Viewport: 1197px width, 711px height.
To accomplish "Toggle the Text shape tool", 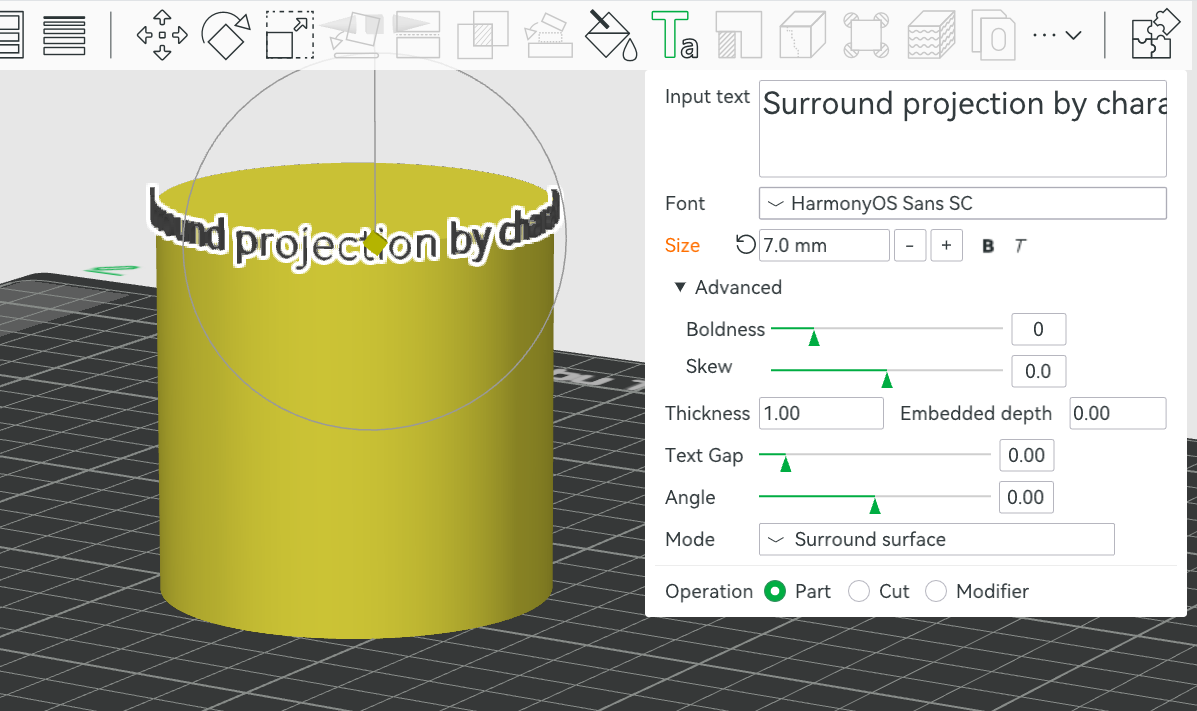I will click(675, 35).
